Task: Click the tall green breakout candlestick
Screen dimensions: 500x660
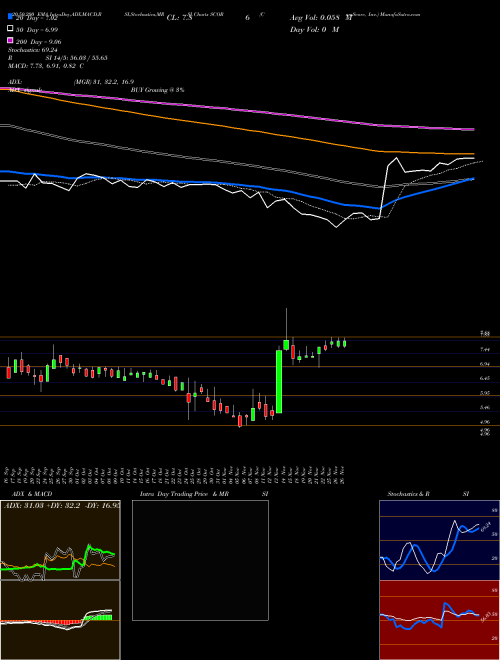Action: pyautogui.click(x=279, y=381)
